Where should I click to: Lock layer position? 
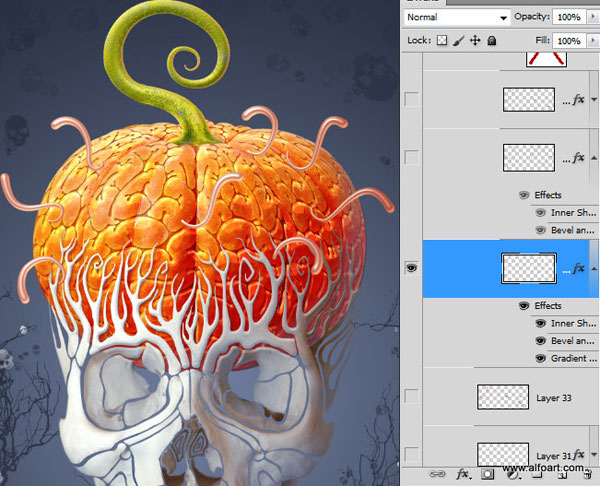475,40
